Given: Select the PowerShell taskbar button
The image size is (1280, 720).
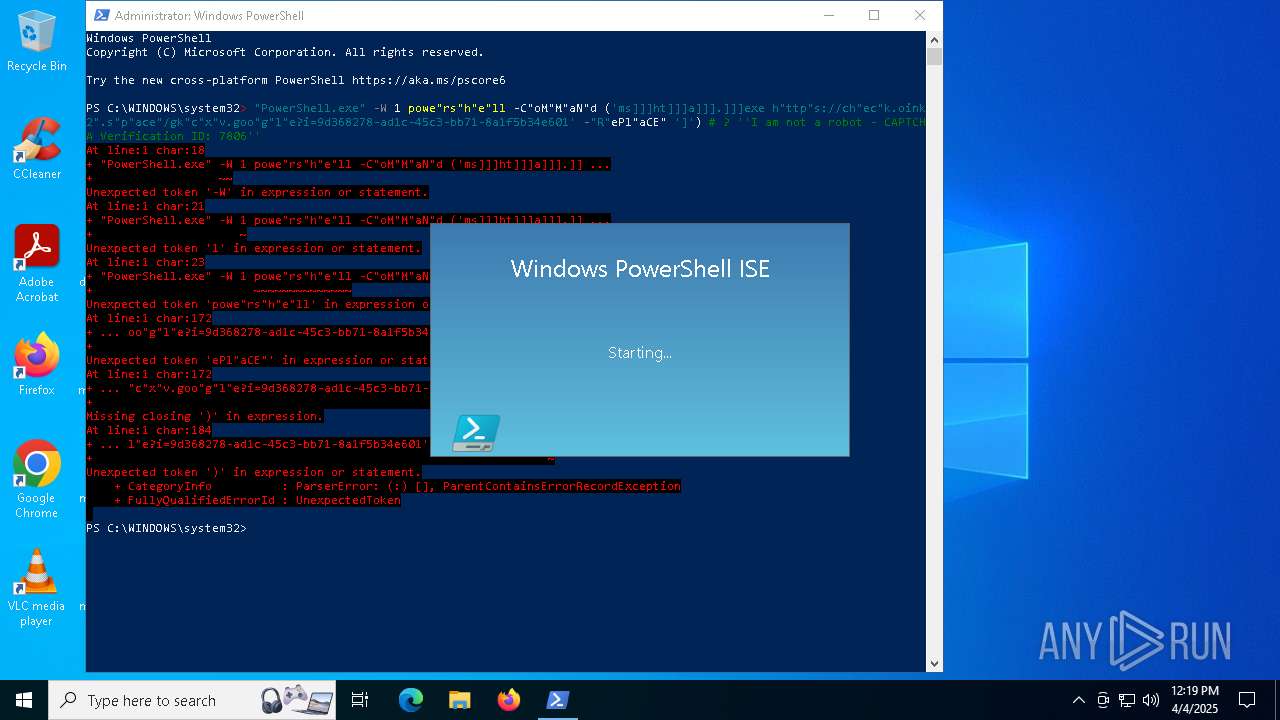Looking at the screenshot, I should point(558,700).
